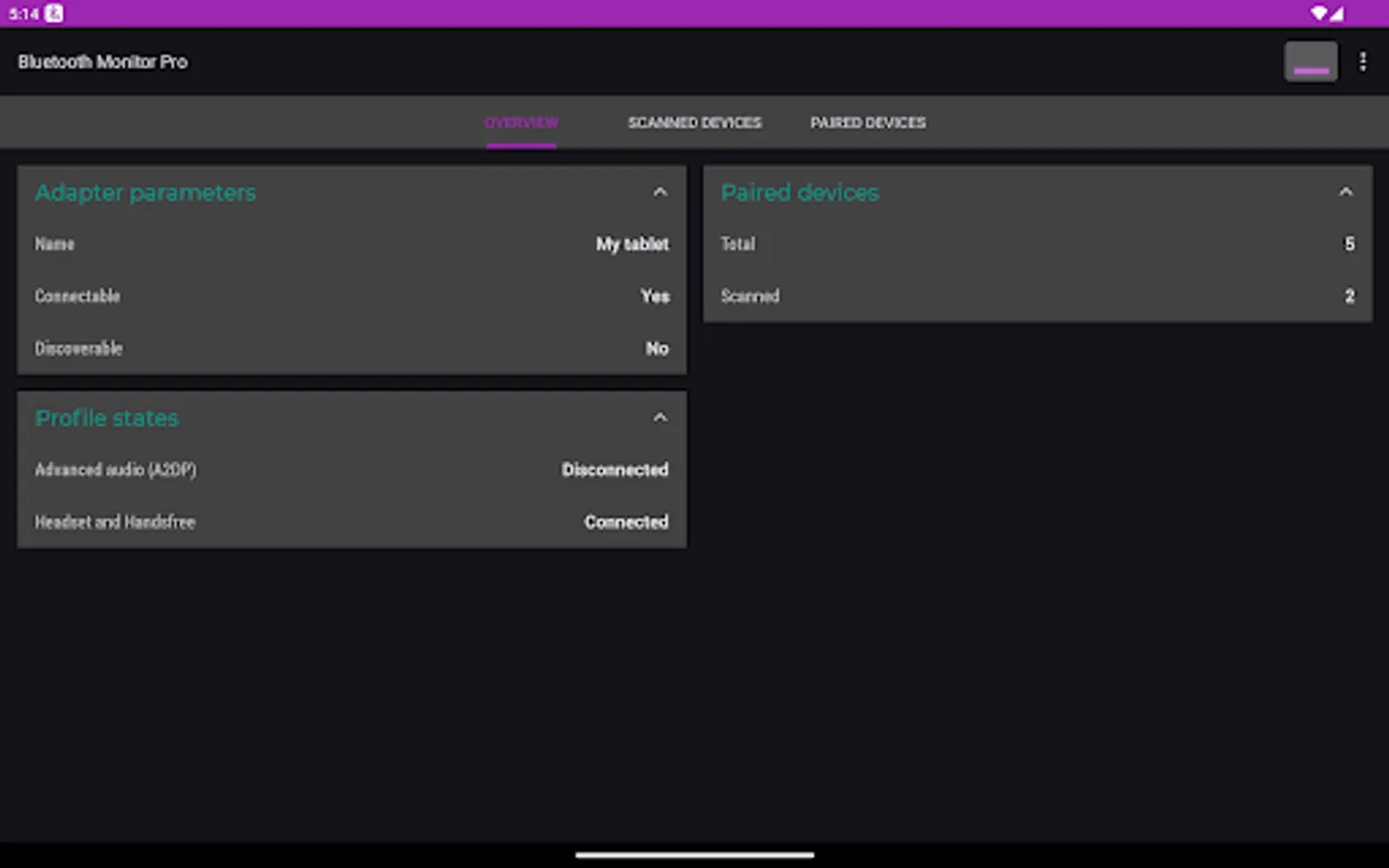Tap the Discoverable row to enable discoverability
This screenshot has width=1389, height=868.
352,348
